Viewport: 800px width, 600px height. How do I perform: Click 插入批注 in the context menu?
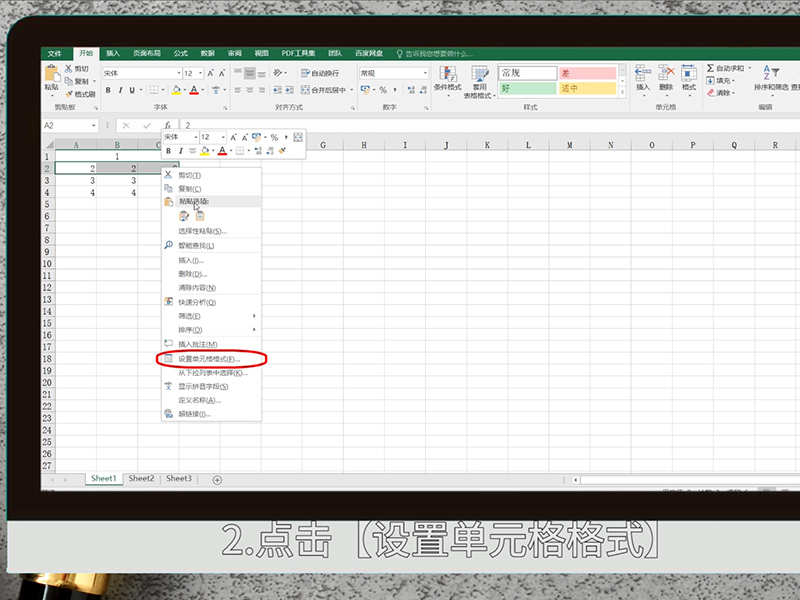(x=211, y=344)
